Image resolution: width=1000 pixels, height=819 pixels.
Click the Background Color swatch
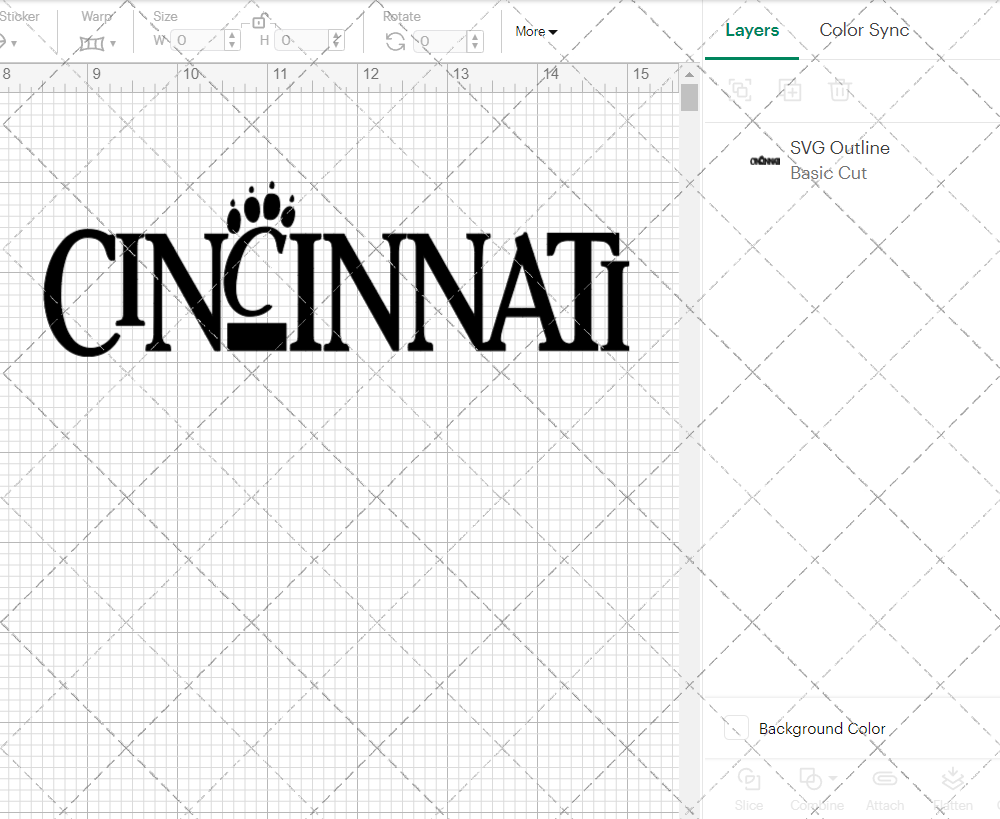coord(735,729)
